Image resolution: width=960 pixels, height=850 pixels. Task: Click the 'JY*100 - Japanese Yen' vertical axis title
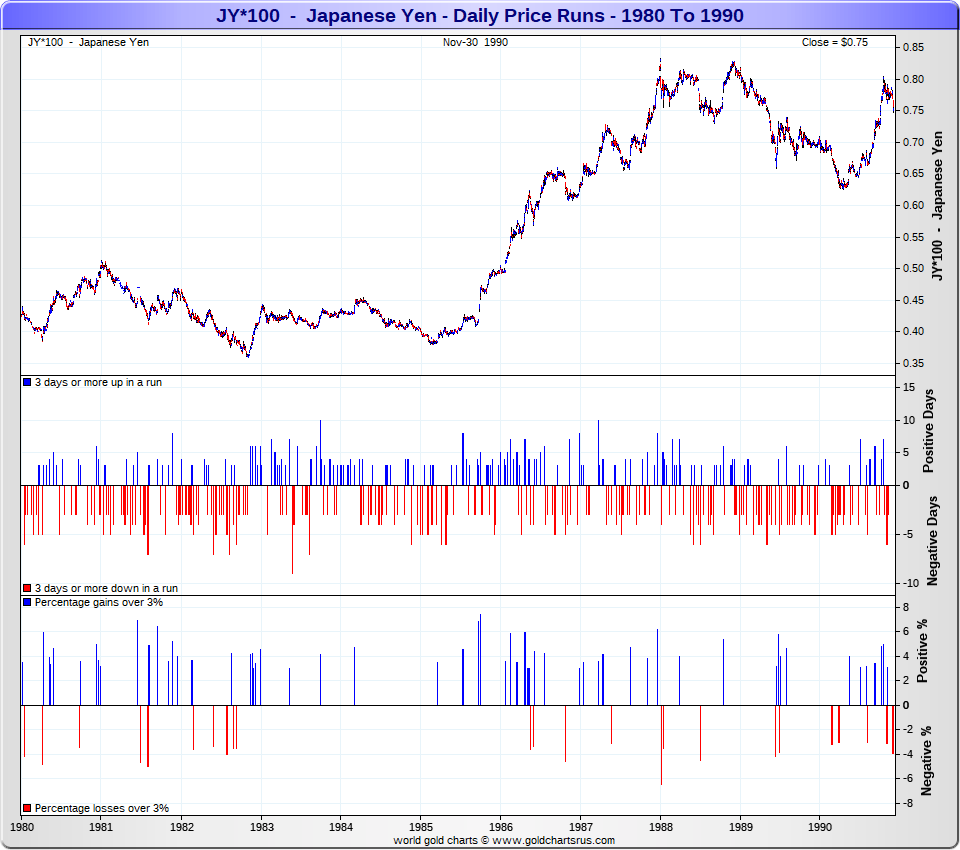(937, 206)
